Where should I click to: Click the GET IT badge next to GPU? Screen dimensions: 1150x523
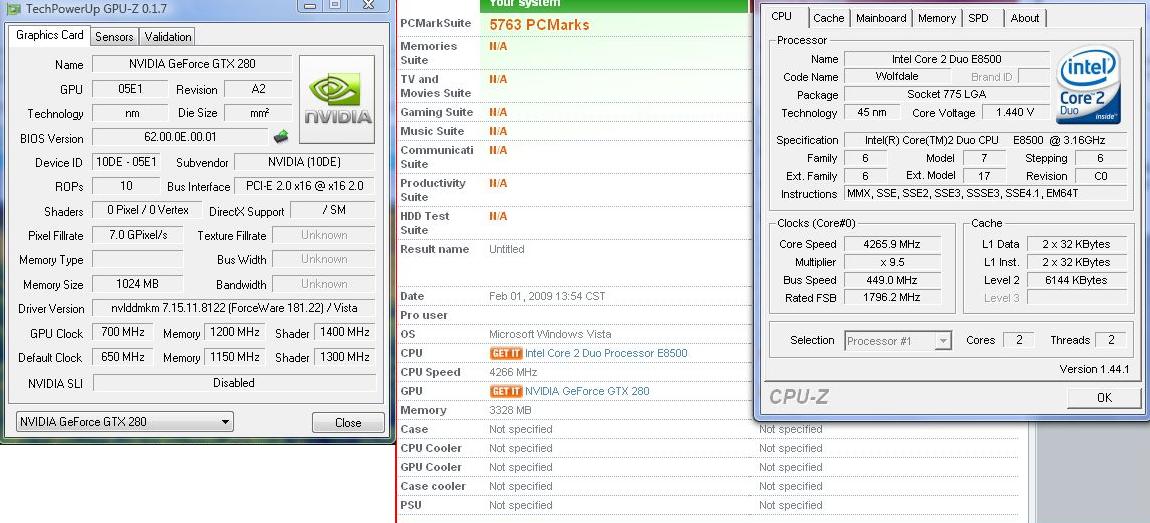pyautogui.click(x=505, y=392)
